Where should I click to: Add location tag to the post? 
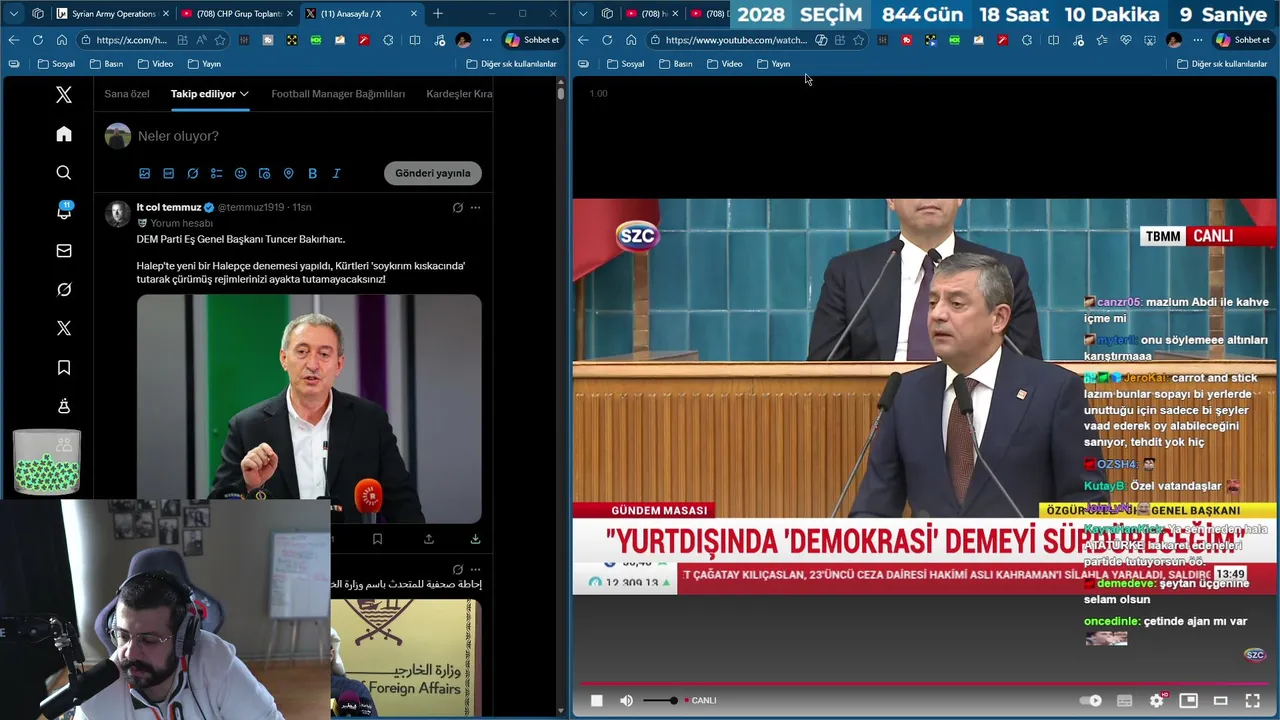[288, 173]
